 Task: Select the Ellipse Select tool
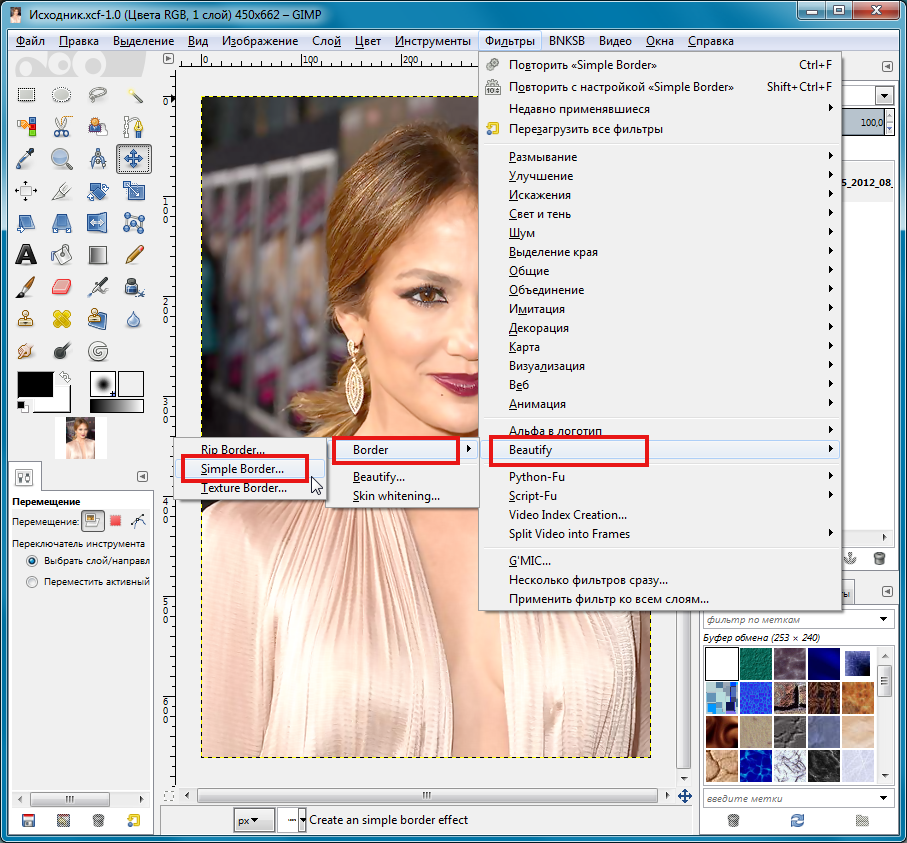[61, 94]
